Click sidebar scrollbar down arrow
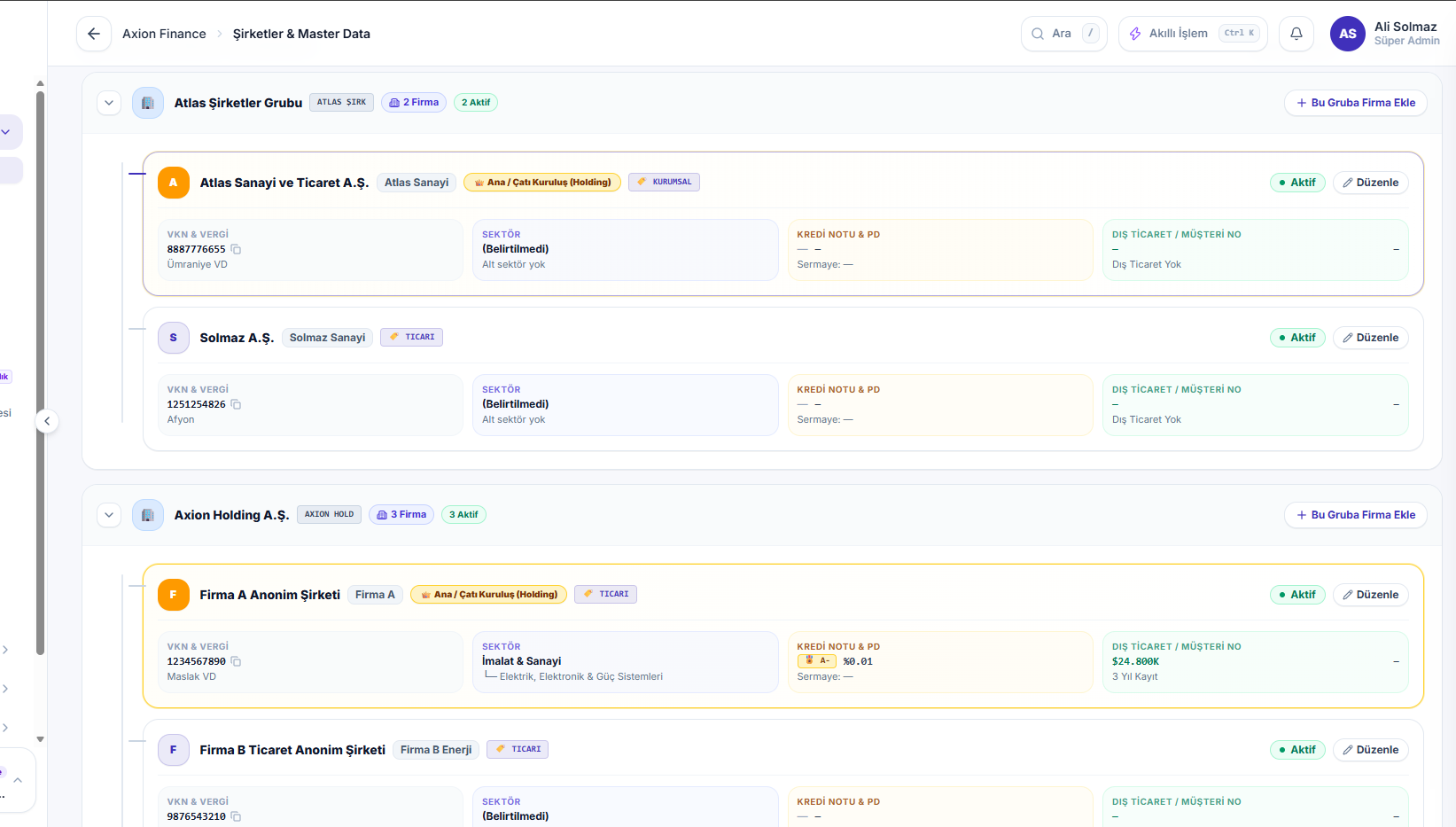Screen dimensions: 1456x827 tap(40, 739)
